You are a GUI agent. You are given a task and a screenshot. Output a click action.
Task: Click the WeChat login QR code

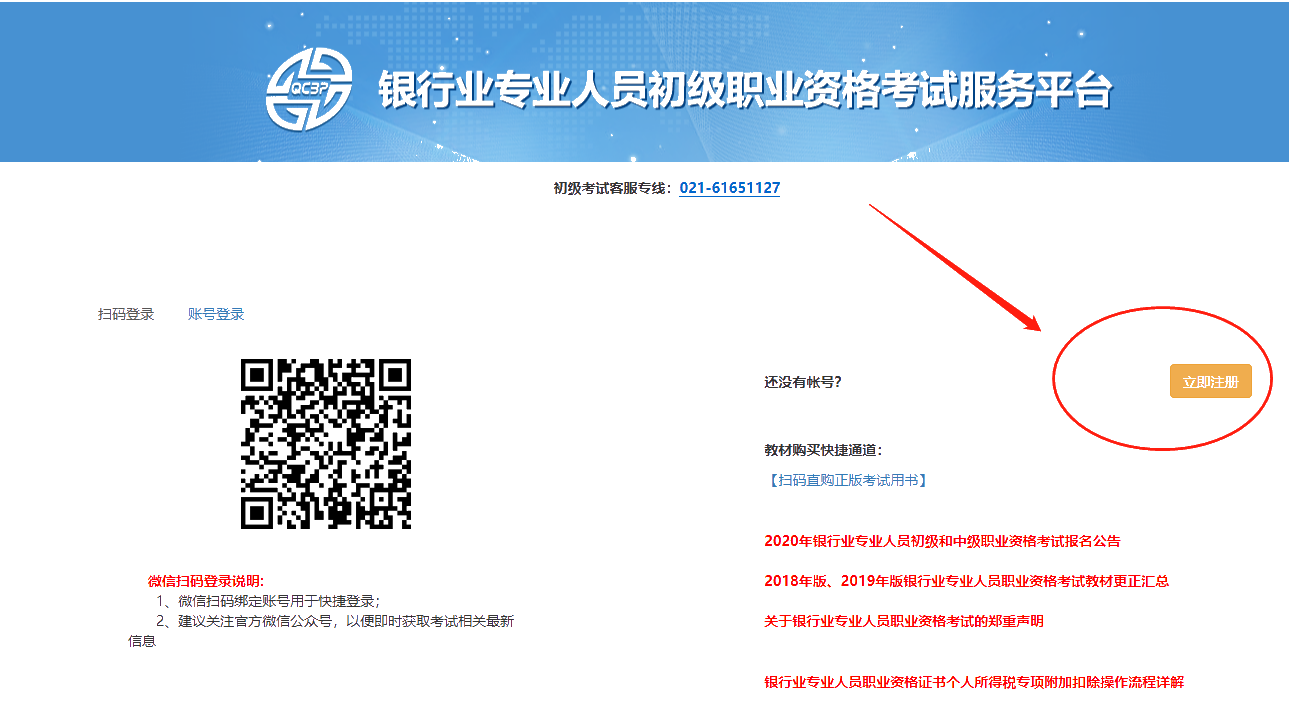pos(326,444)
